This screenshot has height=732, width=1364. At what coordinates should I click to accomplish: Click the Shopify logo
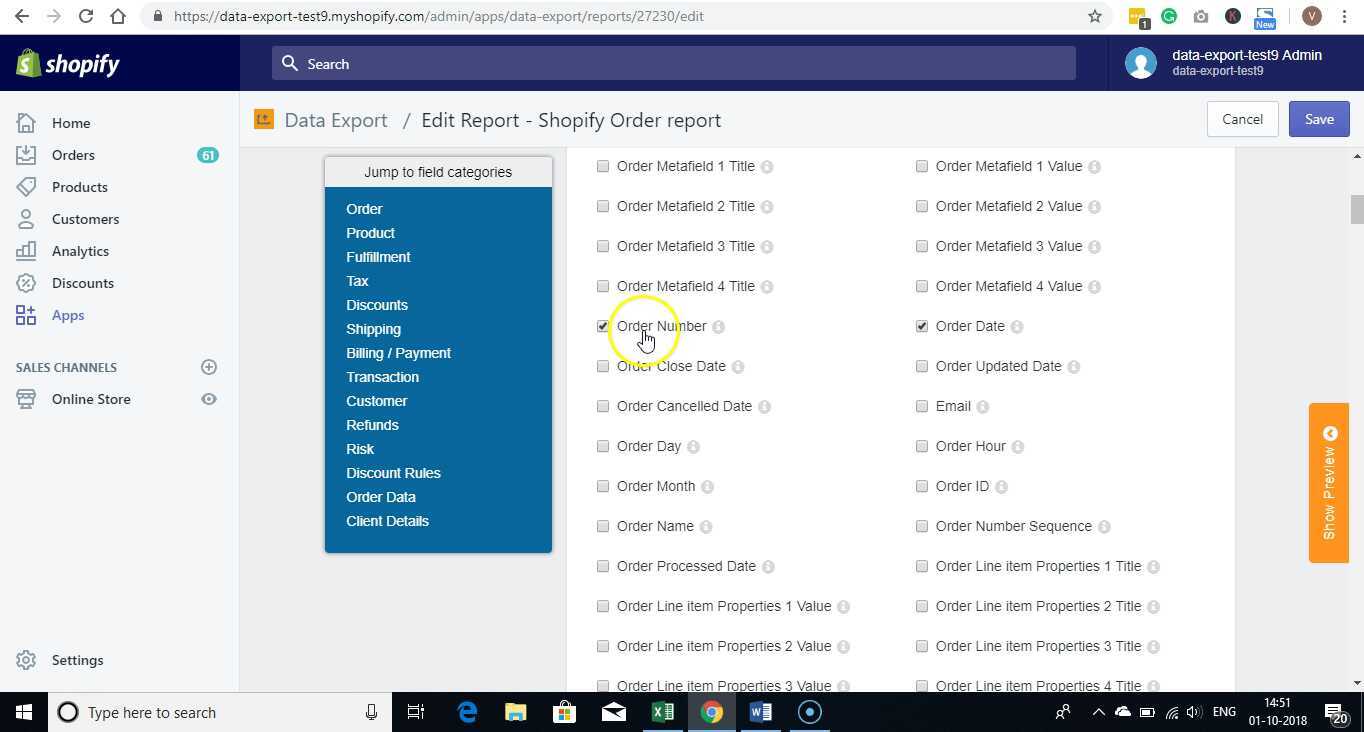68,64
